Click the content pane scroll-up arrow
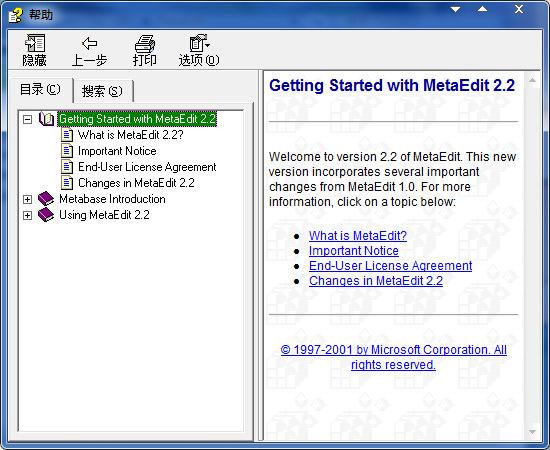Screen dimensions: 550x450 [x=532, y=80]
